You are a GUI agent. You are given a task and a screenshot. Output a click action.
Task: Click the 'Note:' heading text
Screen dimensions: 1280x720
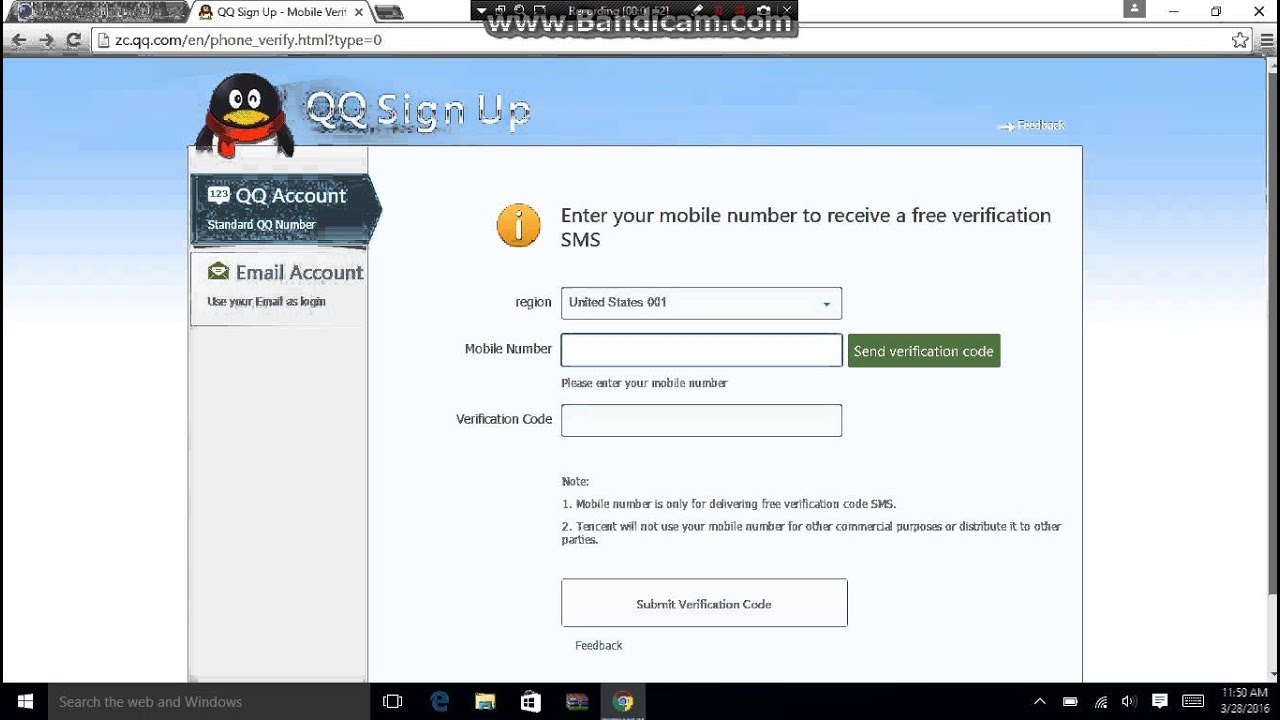[x=575, y=481]
